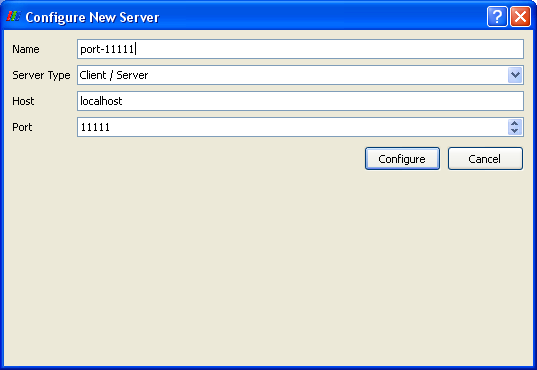Place cursor on the word localhost
Image resolution: width=537 pixels, height=370 pixels.
101,101
